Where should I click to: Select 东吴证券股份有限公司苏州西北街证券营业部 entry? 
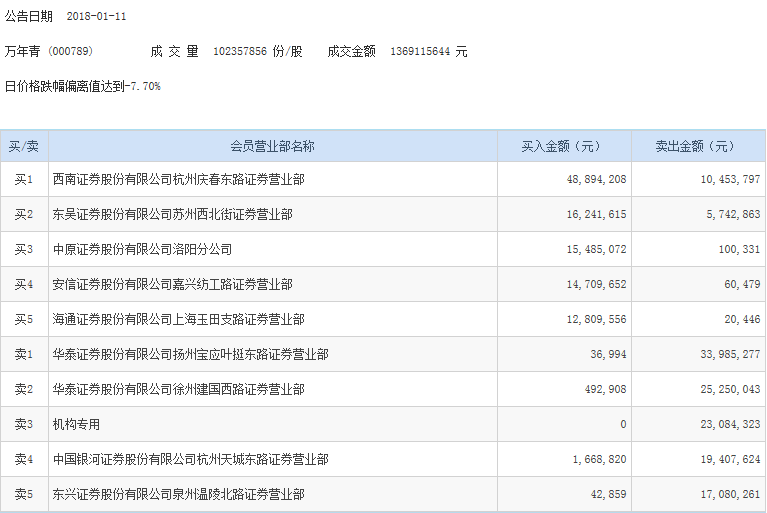point(173,214)
